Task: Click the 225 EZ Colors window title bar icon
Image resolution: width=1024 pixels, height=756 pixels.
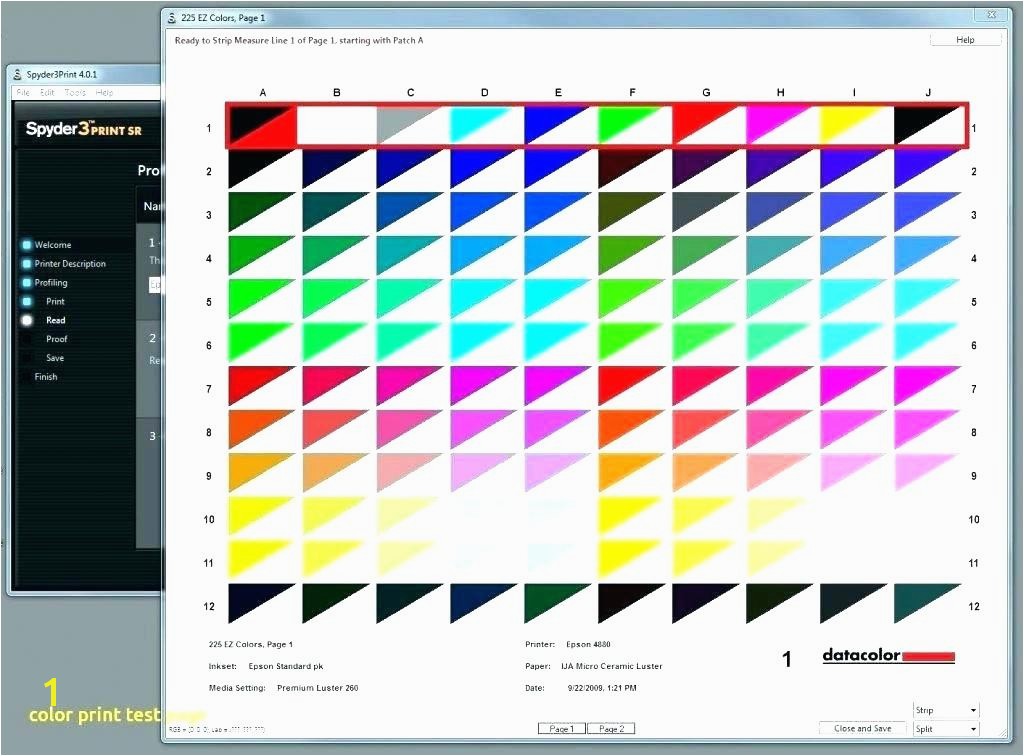Action: coord(172,18)
